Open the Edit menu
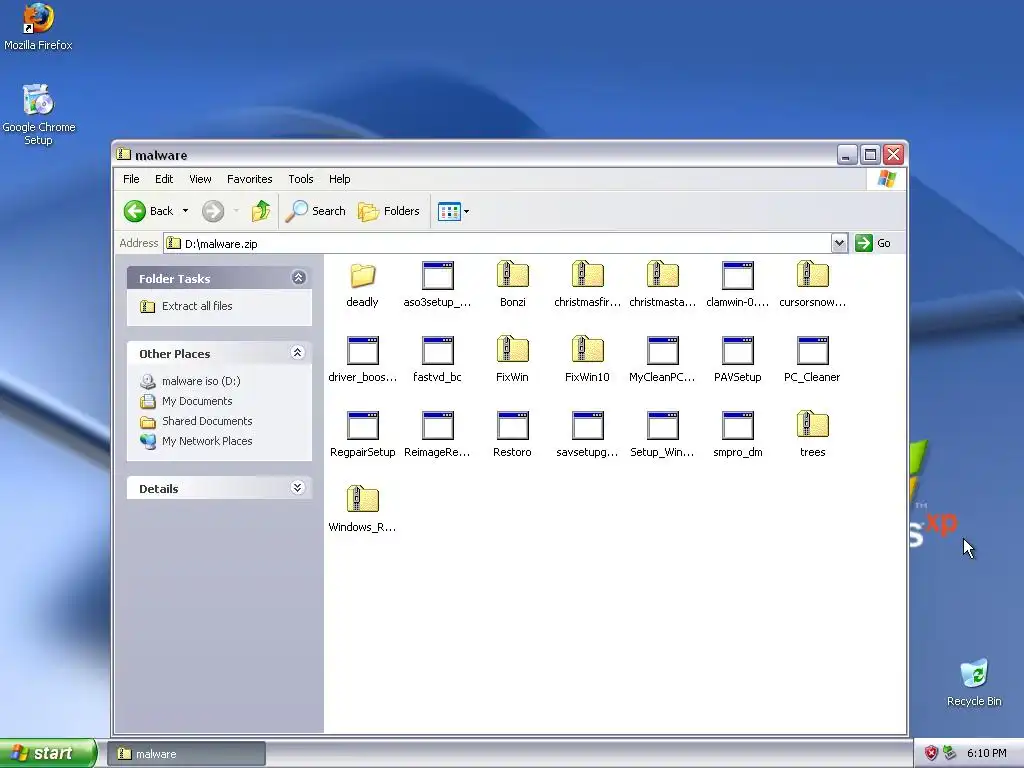This screenshot has width=1024, height=768. [164, 179]
